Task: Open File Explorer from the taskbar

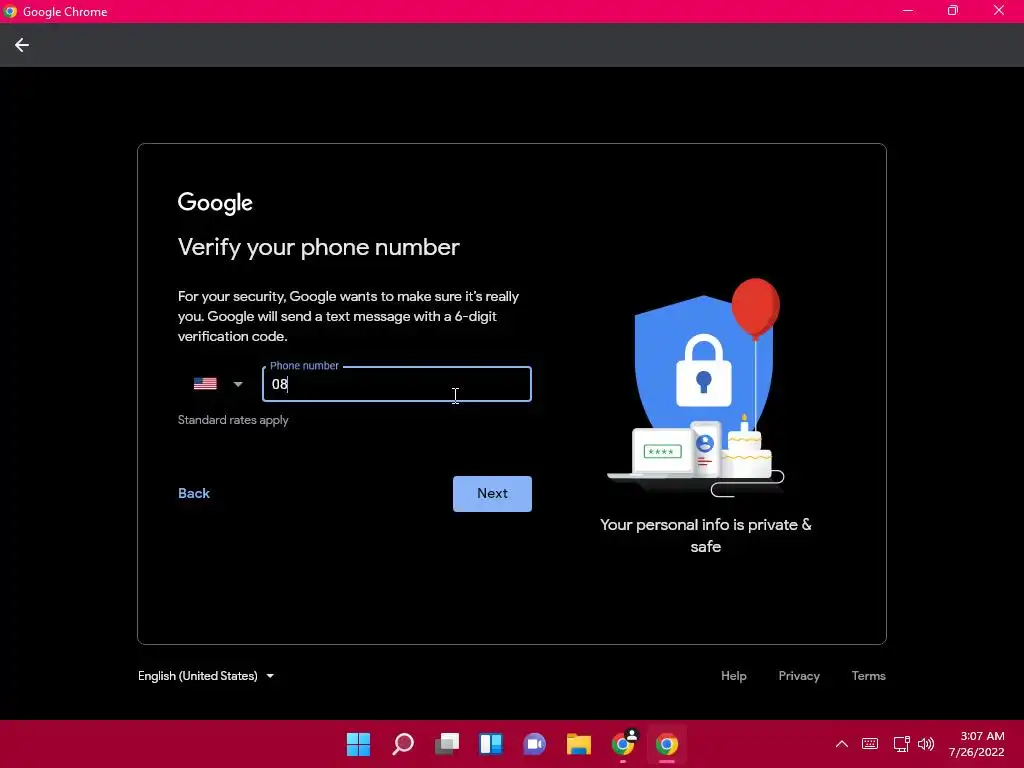Action: [579, 744]
